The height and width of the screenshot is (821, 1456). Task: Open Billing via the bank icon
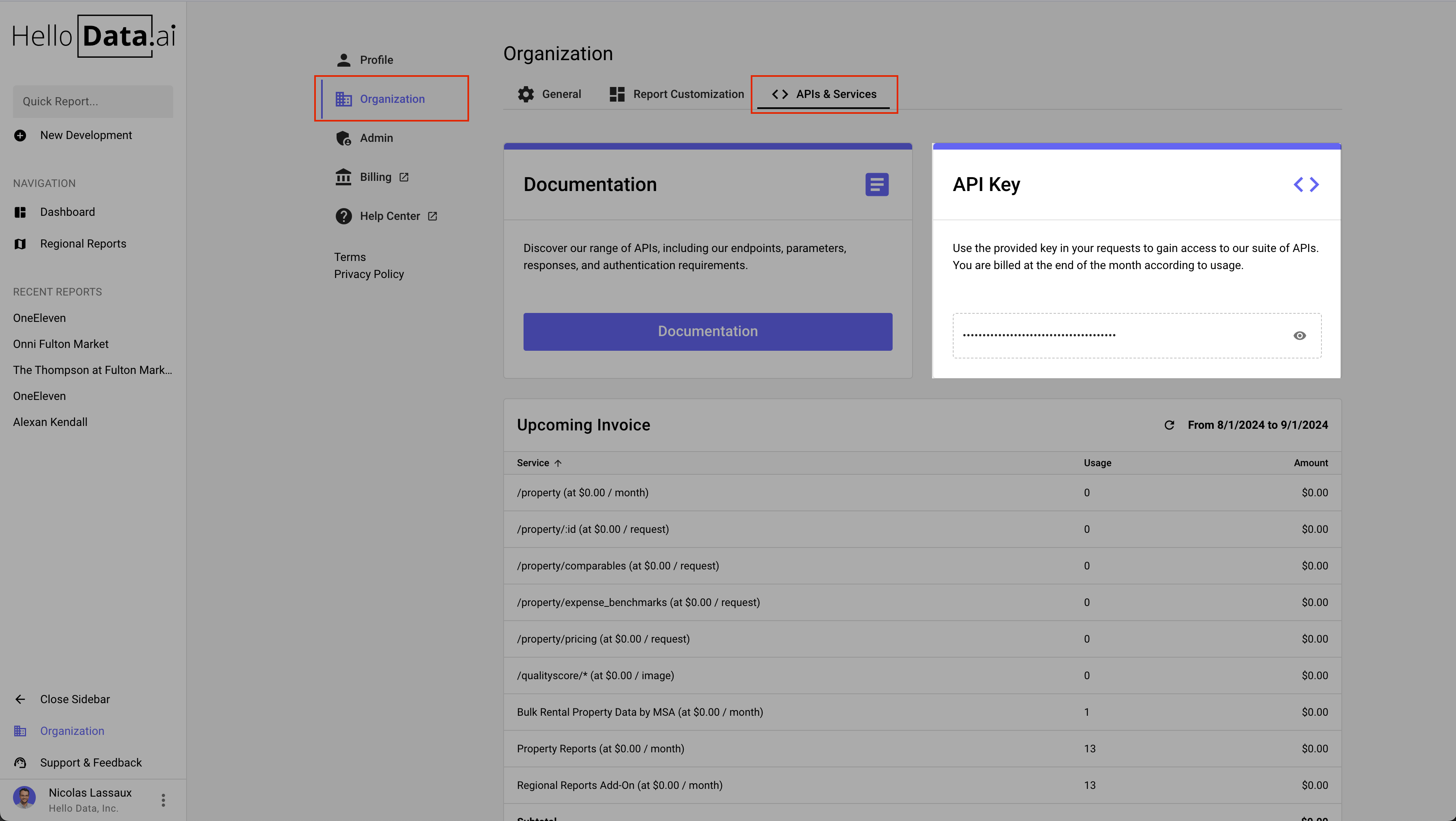(x=343, y=177)
